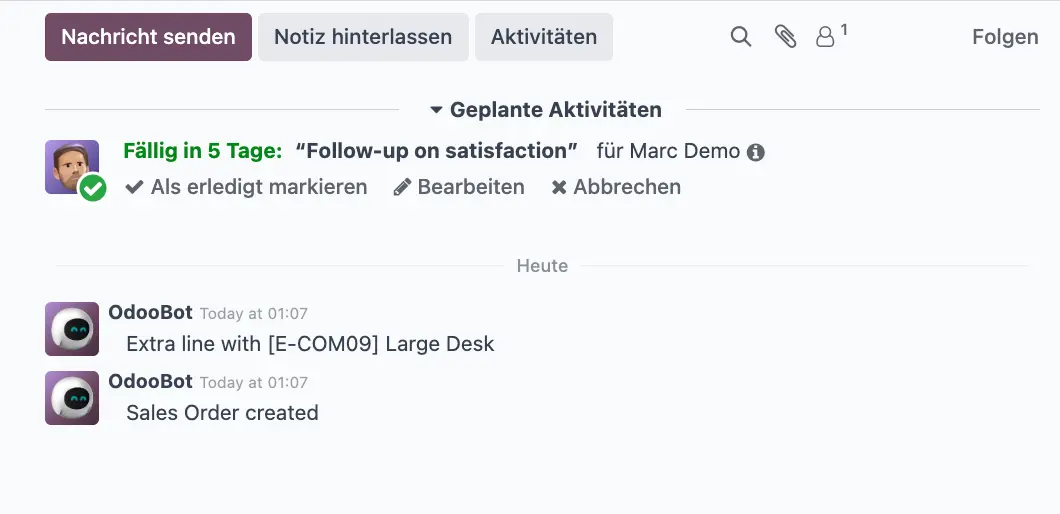Click the second OdooBot avatar
This screenshot has width=1060, height=514.
click(72, 398)
